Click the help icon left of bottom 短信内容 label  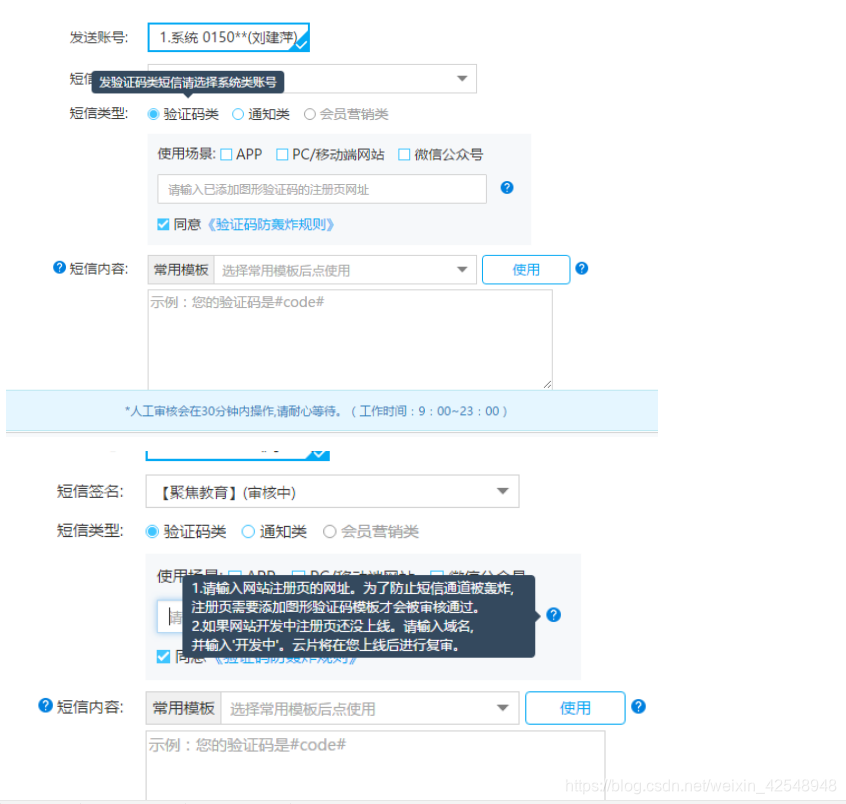coord(45,706)
